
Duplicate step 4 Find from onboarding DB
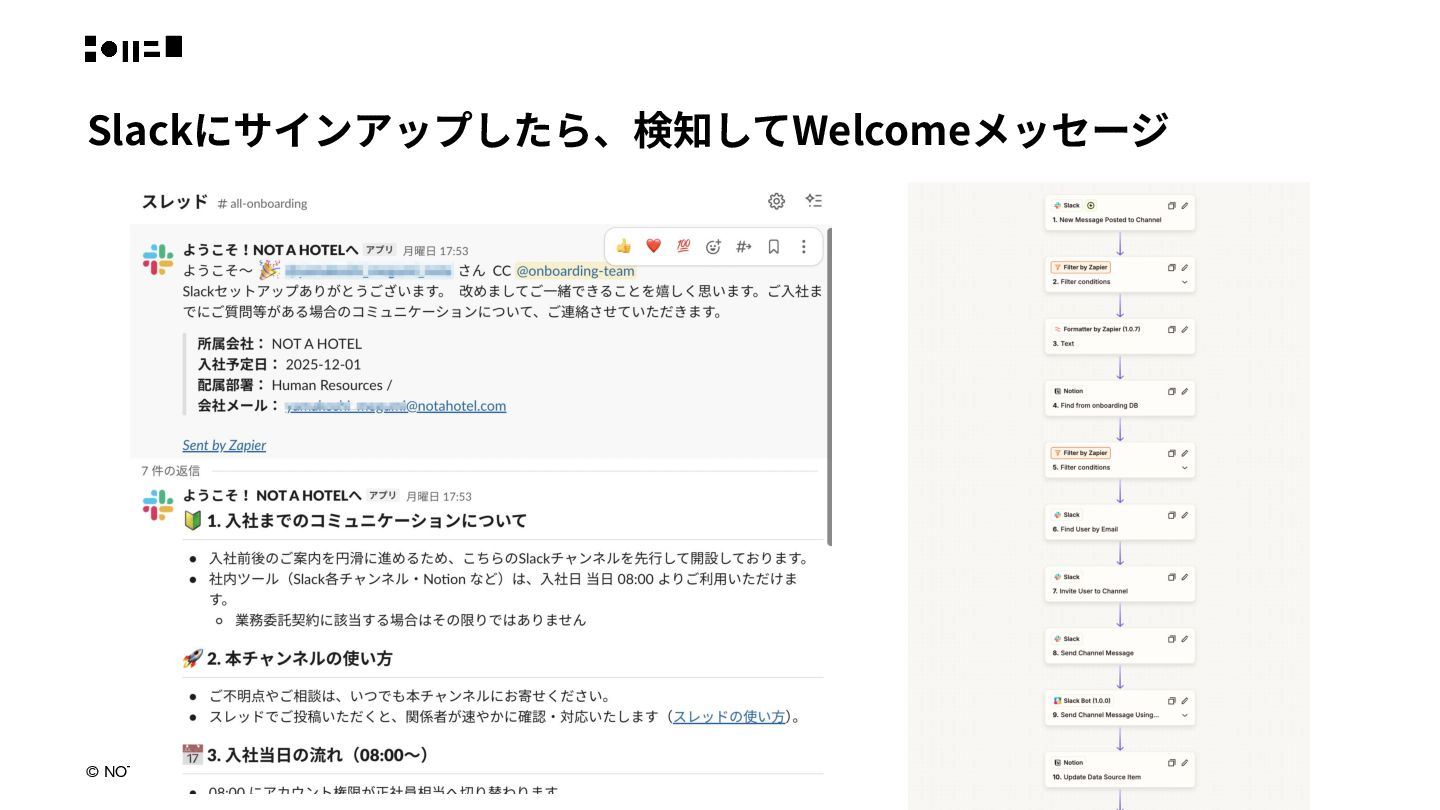1172,391
